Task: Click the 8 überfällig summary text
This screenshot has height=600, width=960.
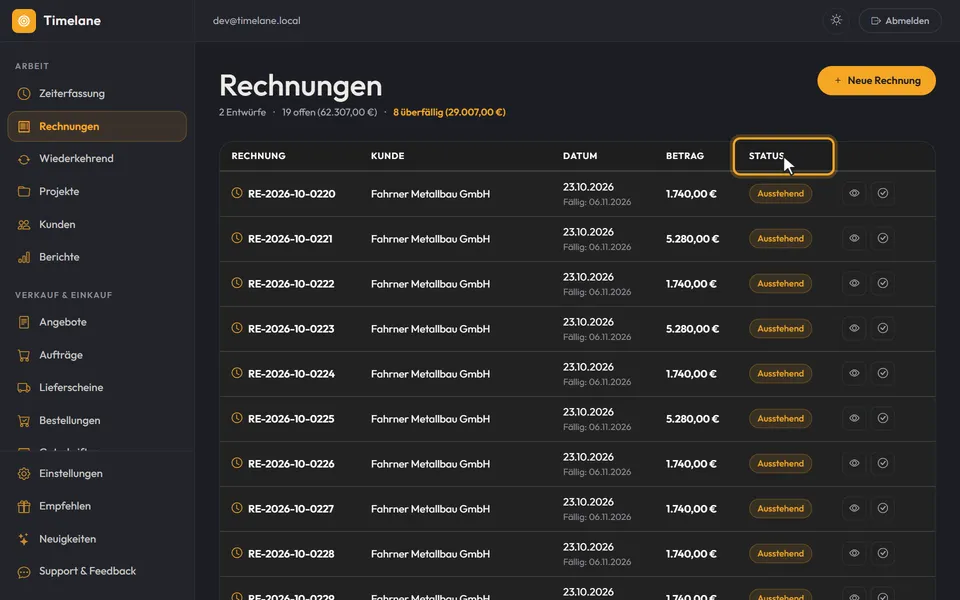Action: pyautogui.click(x=449, y=112)
